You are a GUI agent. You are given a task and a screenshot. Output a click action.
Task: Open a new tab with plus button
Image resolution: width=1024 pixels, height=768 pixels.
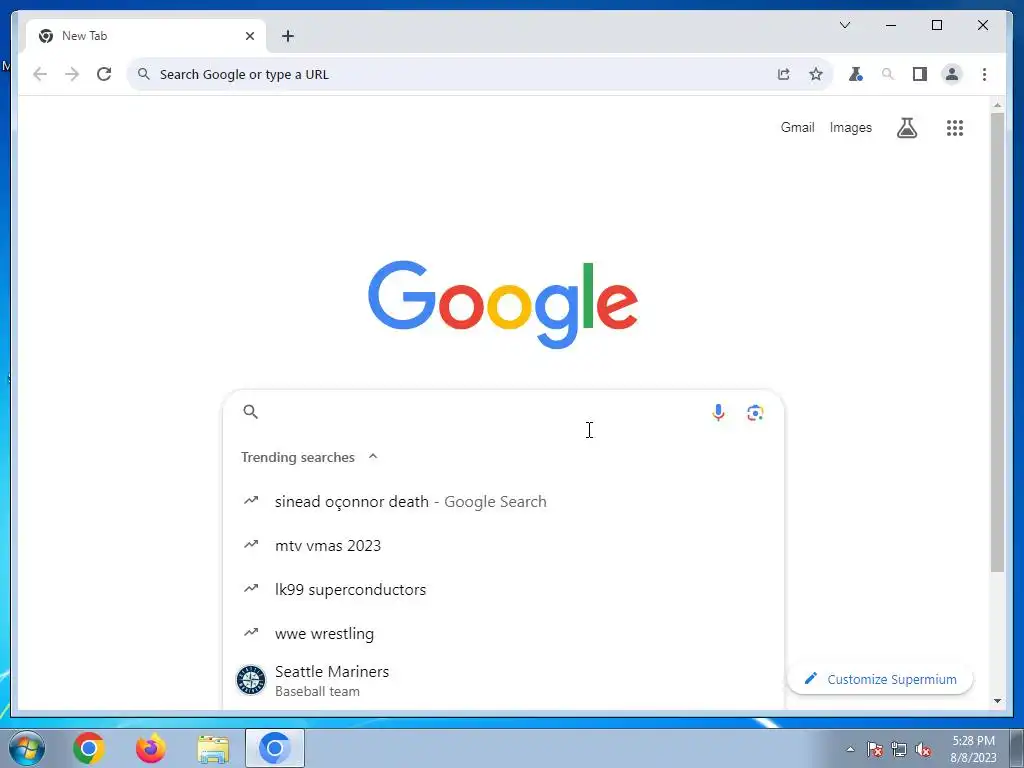tap(288, 36)
